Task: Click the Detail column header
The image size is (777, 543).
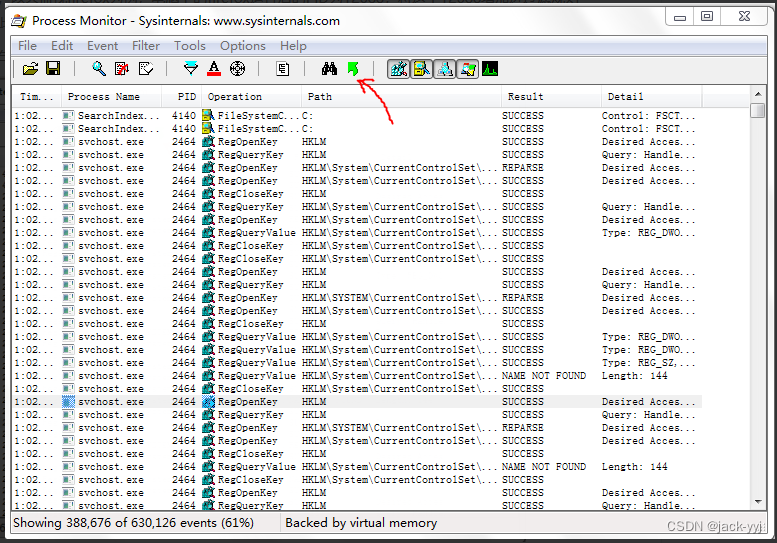Action: point(652,97)
